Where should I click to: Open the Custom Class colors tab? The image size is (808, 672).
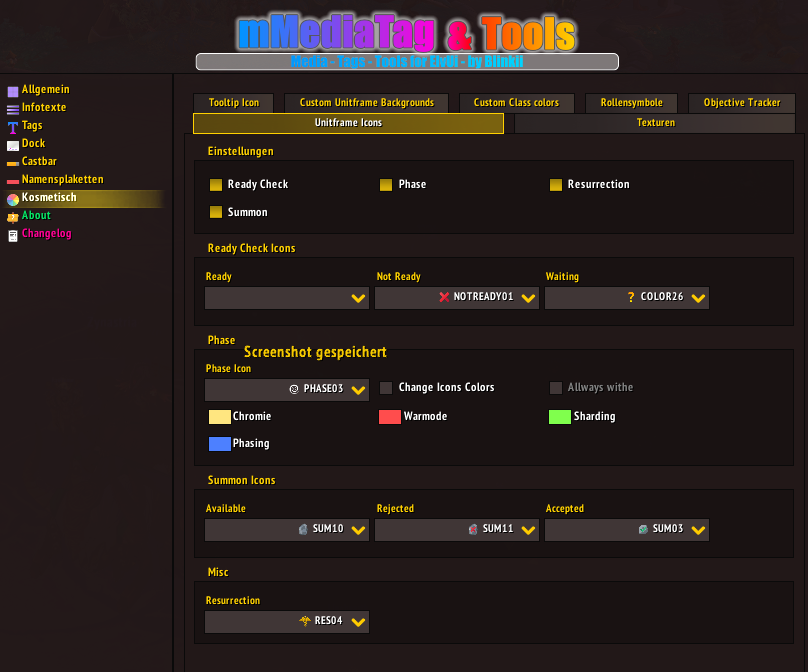pos(516,103)
